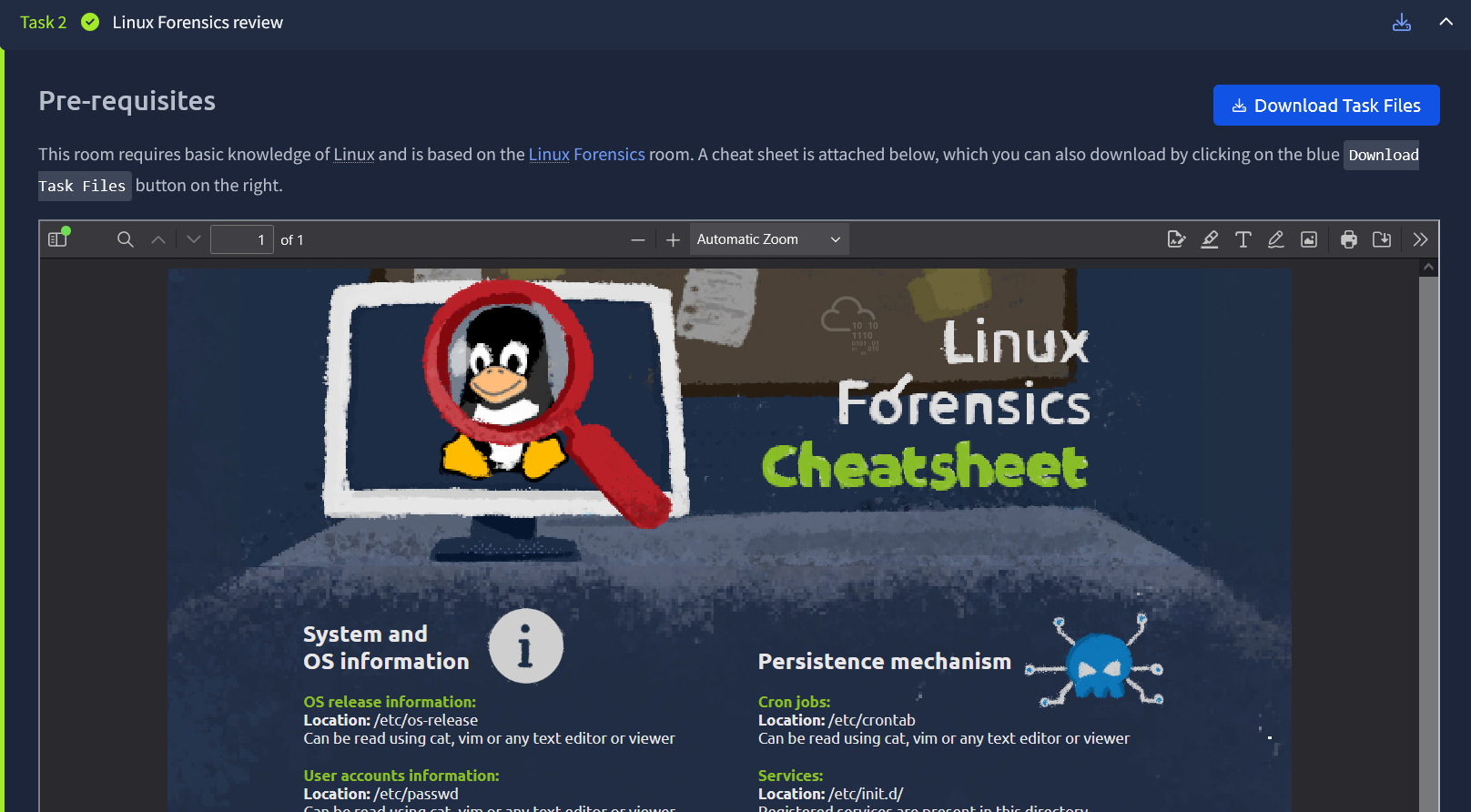Click the 'User accounts information:' heading

click(x=401, y=776)
